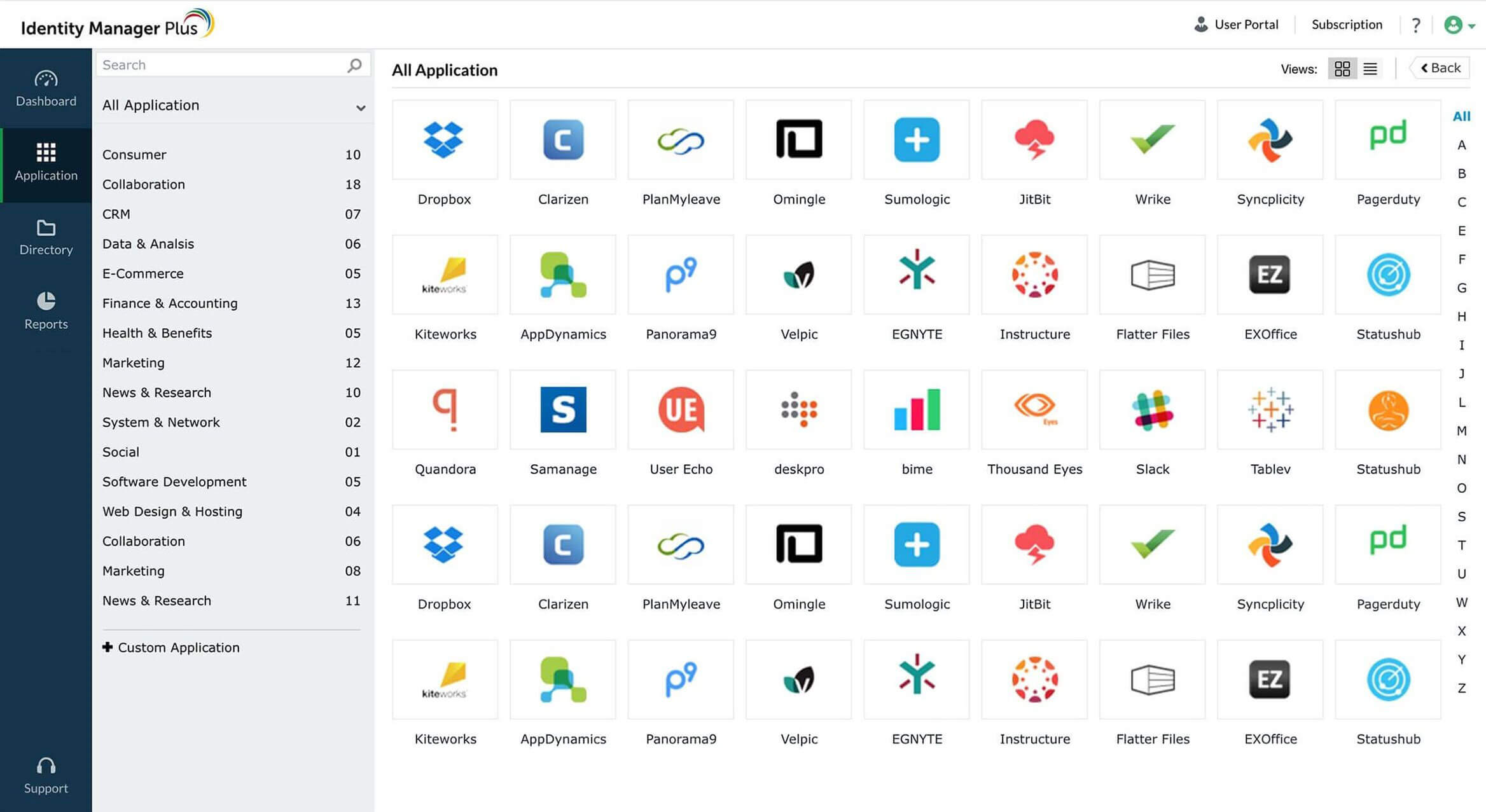Select the Finance & Accounting category

(170, 303)
